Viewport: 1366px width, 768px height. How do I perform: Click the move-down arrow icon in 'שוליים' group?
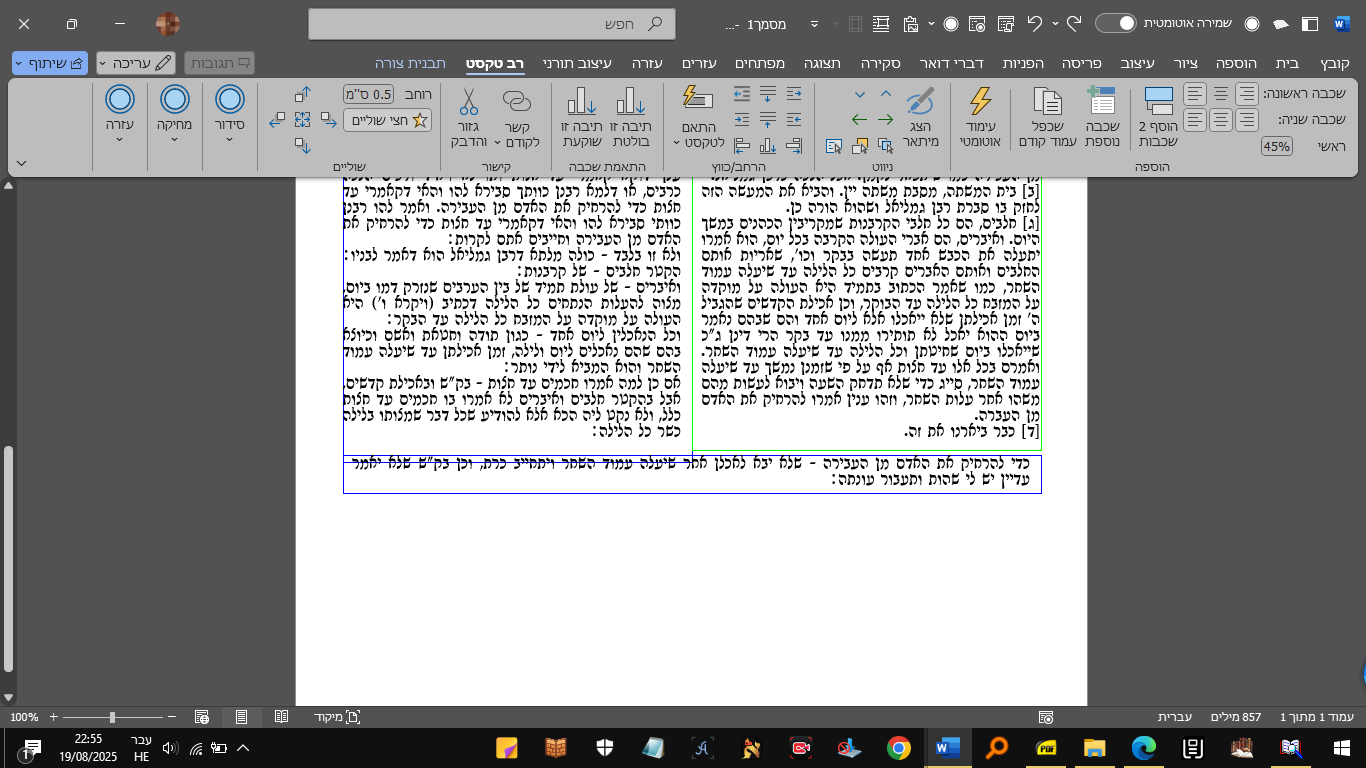303,144
